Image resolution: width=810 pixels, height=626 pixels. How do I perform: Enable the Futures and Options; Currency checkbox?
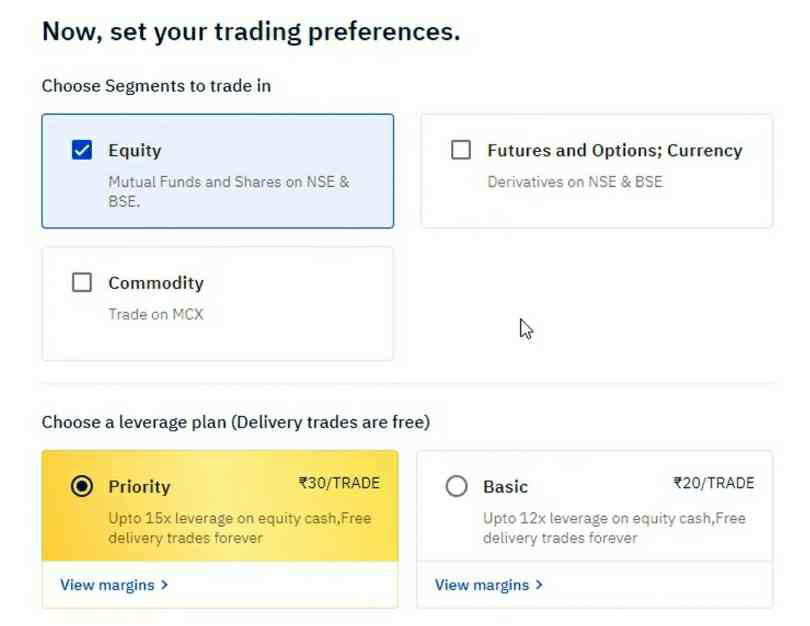tap(461, 150)
